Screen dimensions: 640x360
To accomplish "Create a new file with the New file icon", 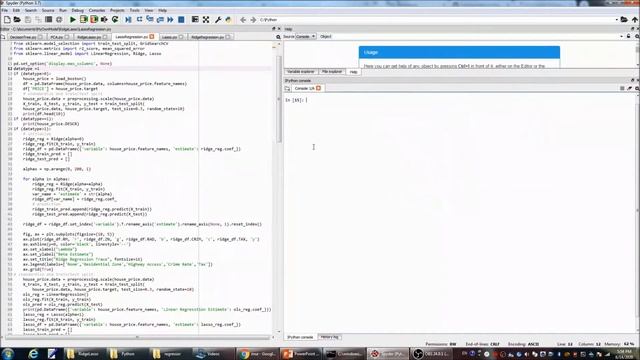I will [x=7, y=20].
